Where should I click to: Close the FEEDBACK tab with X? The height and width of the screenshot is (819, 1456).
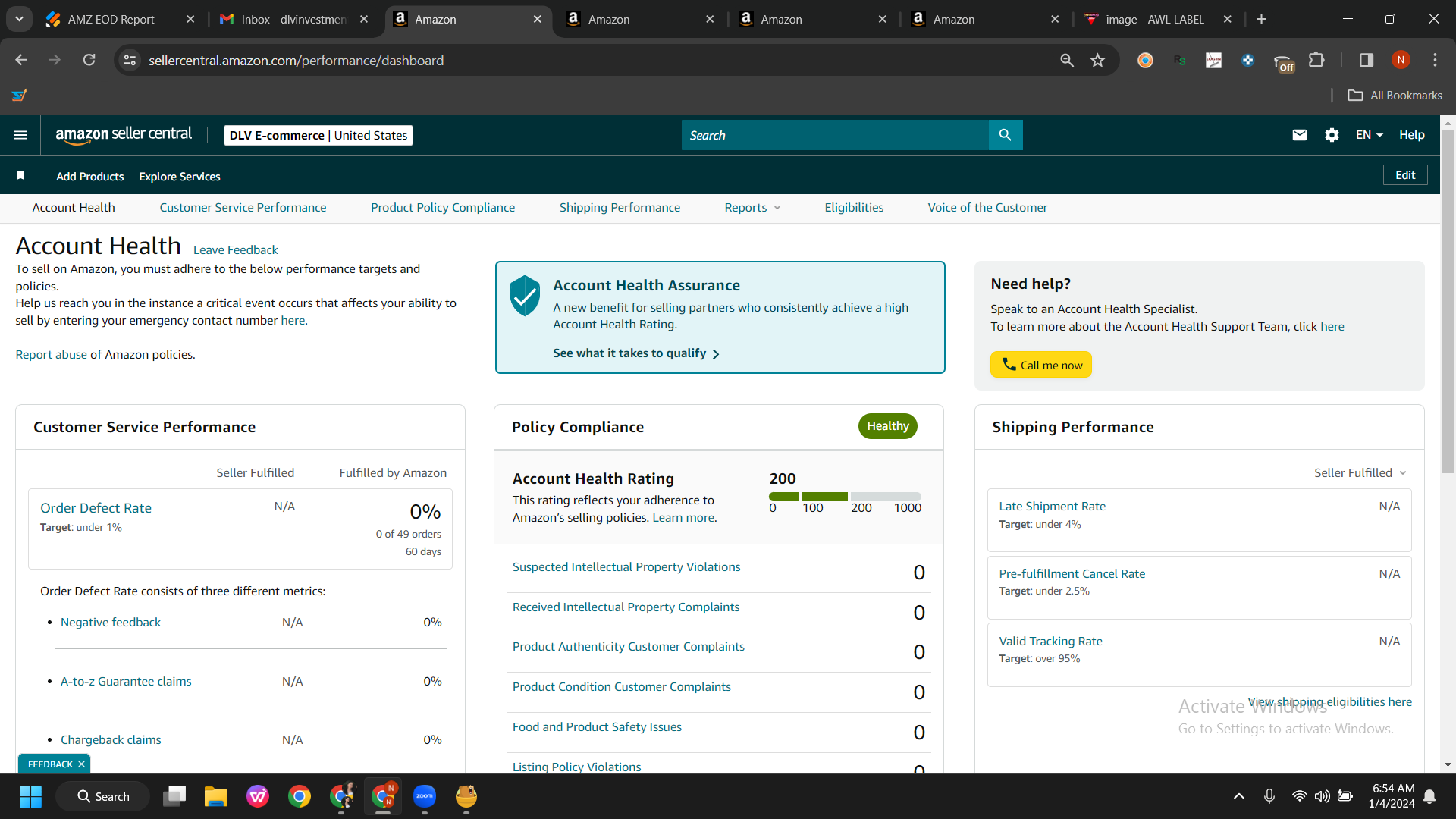point(81,764)
